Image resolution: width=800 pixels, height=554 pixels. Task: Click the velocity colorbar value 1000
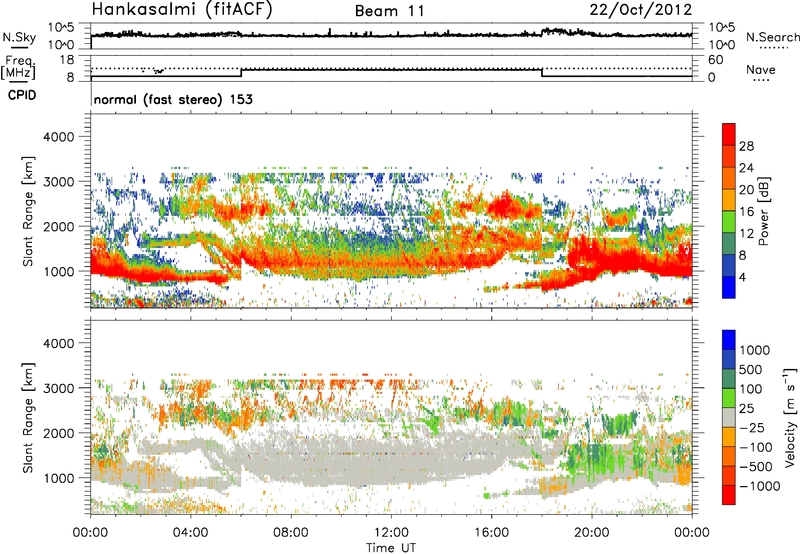[x=755, y=350]
